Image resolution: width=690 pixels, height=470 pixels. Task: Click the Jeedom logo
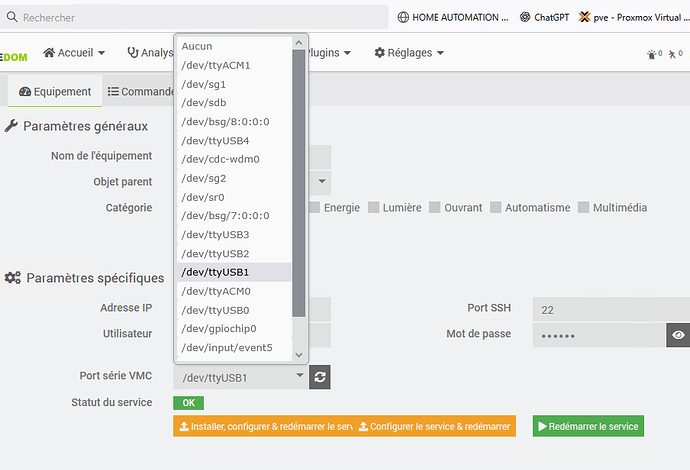[x=14, y=57]
